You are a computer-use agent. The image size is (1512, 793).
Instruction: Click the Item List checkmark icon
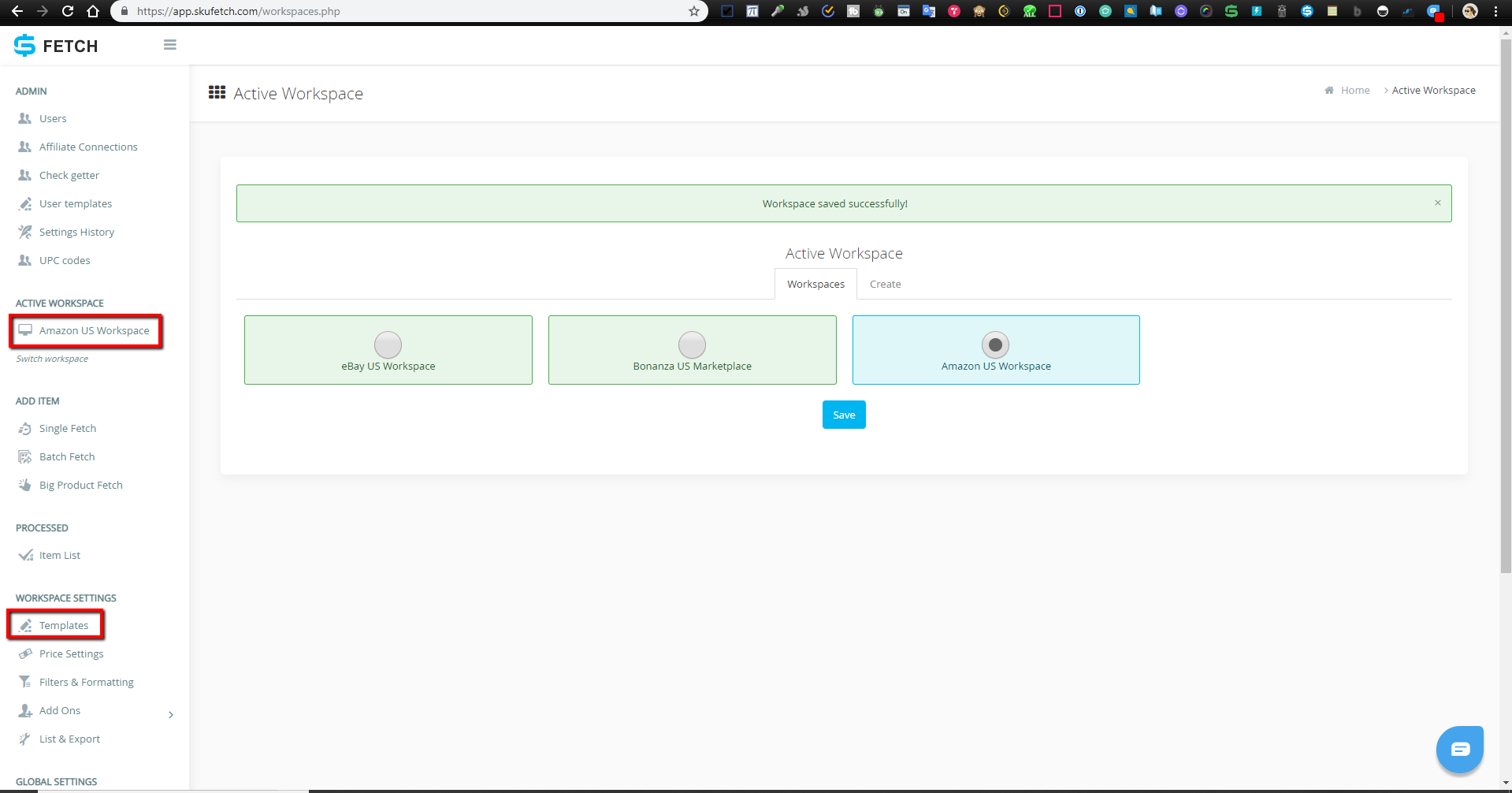[25, 555]
